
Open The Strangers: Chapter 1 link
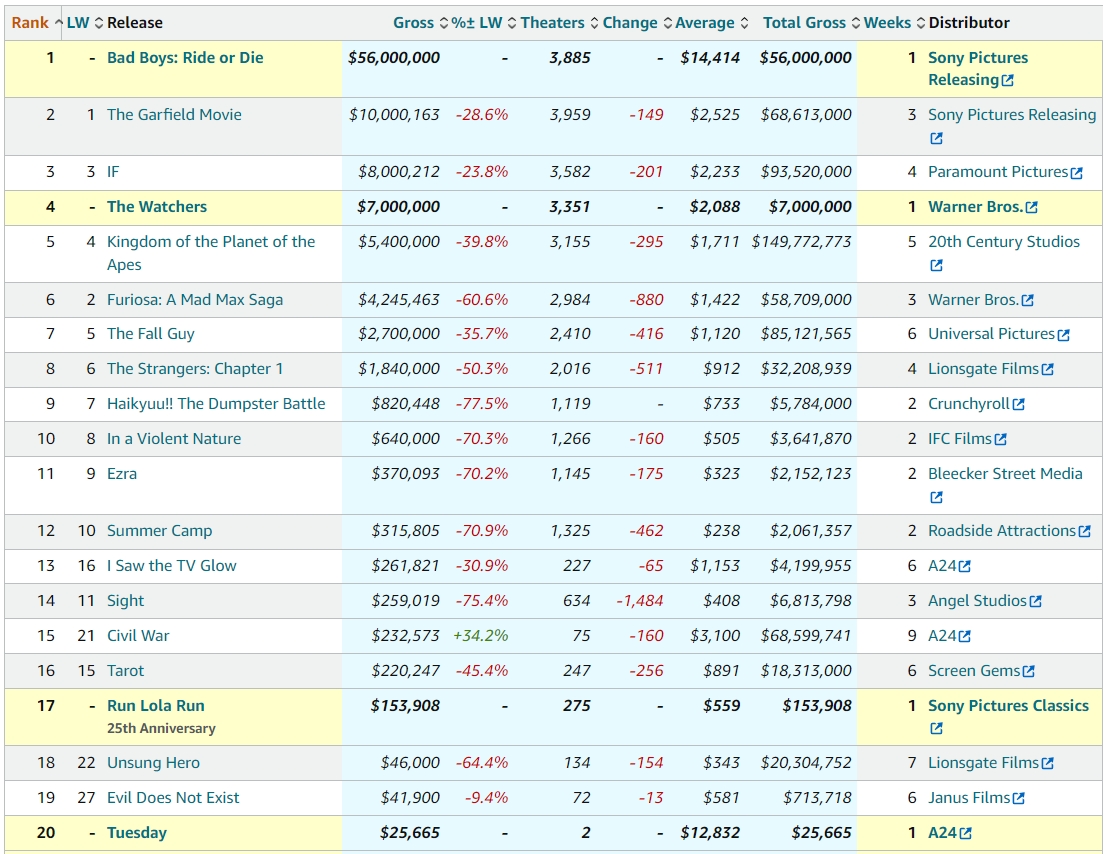tap(195, 369)
